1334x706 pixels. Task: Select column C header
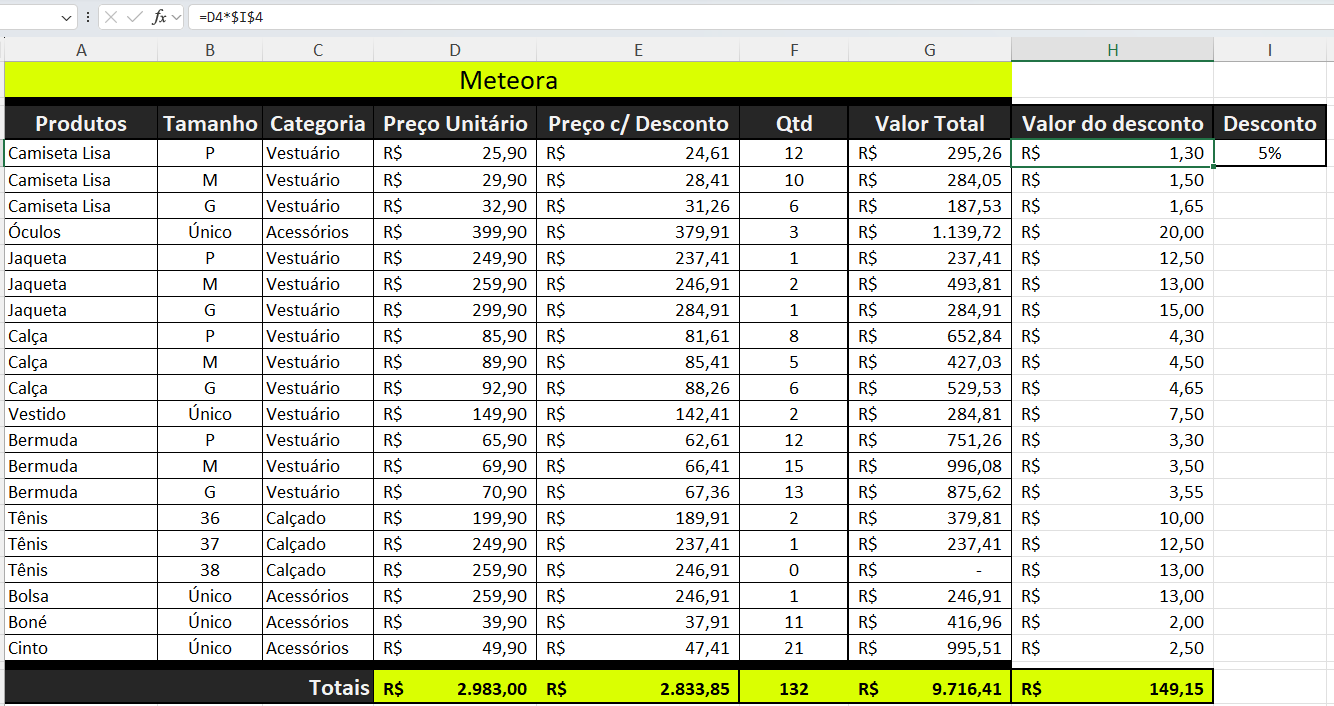[318, 50]
